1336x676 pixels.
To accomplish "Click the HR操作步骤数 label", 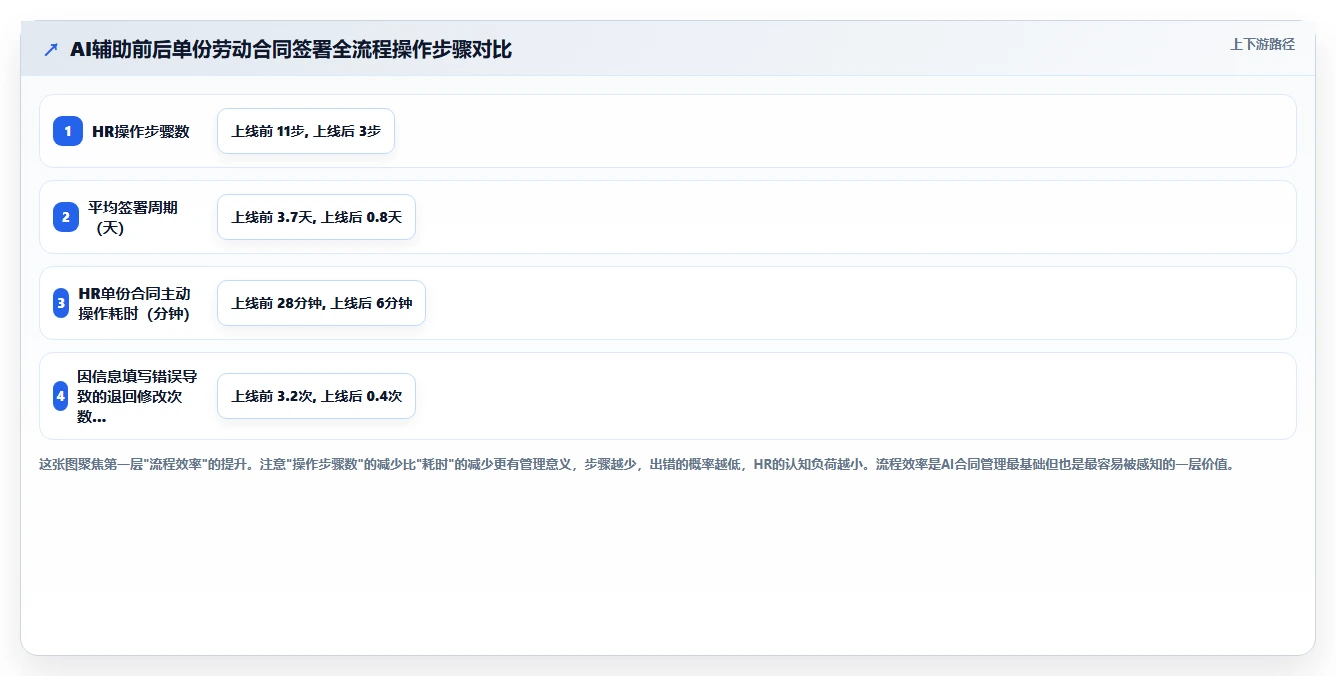I will click(x=141, y=131).
